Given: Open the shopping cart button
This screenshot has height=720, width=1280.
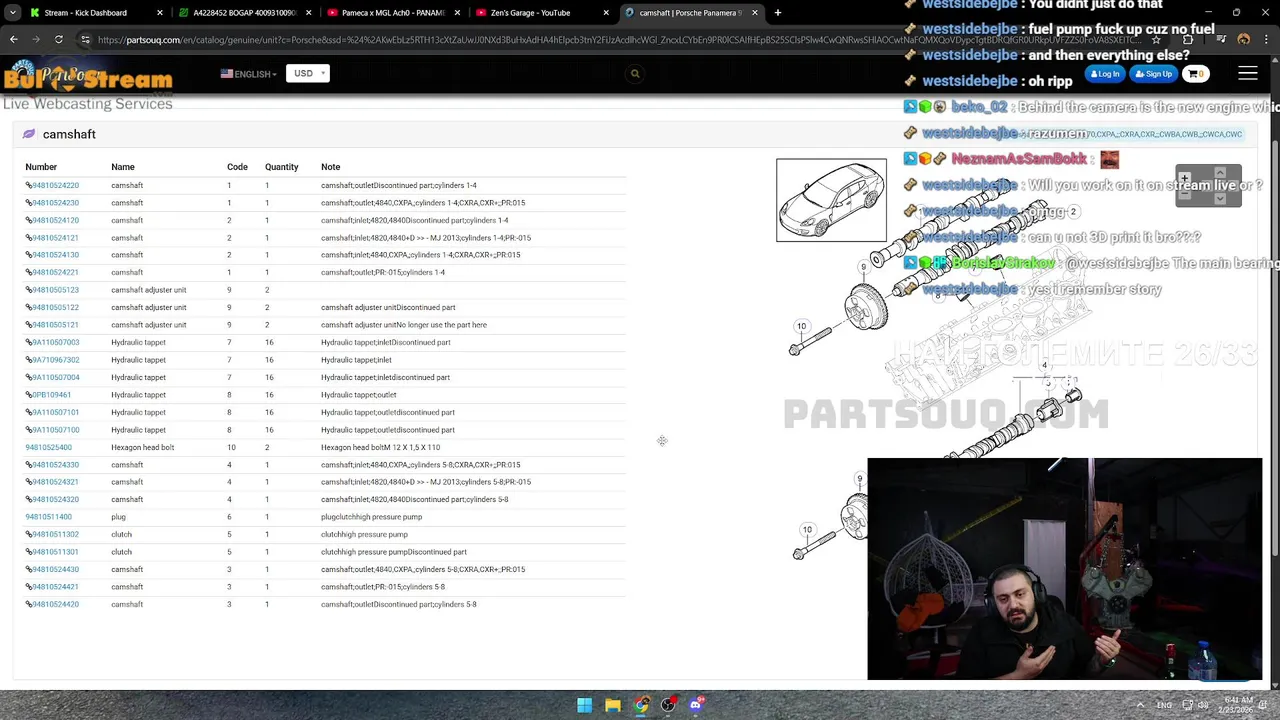Looking at the screenshot, I should (1196, 74).
